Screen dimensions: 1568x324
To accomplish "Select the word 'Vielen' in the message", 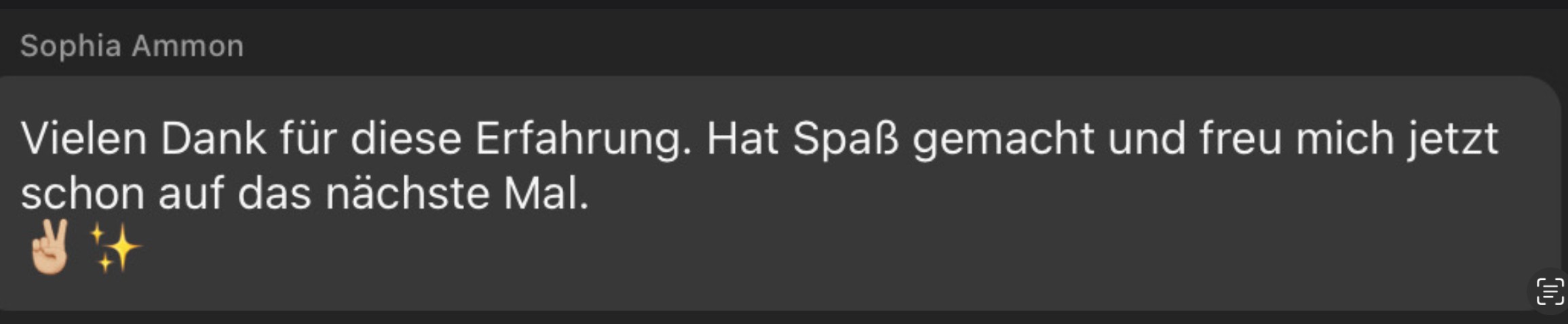I will point(84,139).
